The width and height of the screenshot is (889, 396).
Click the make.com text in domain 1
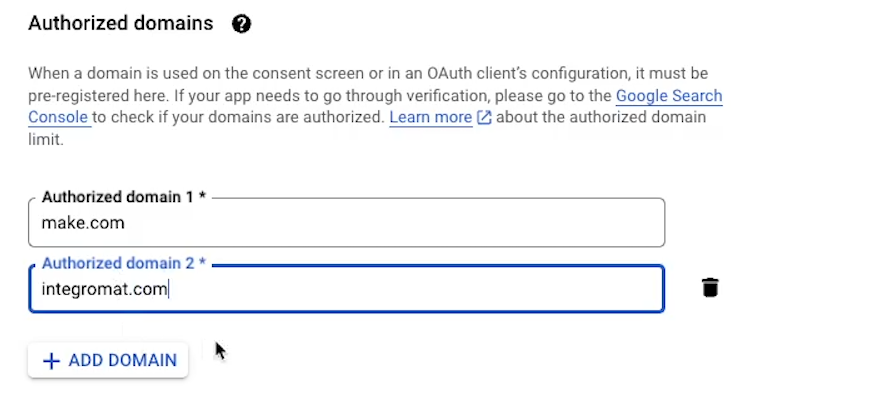click(83, 223)
